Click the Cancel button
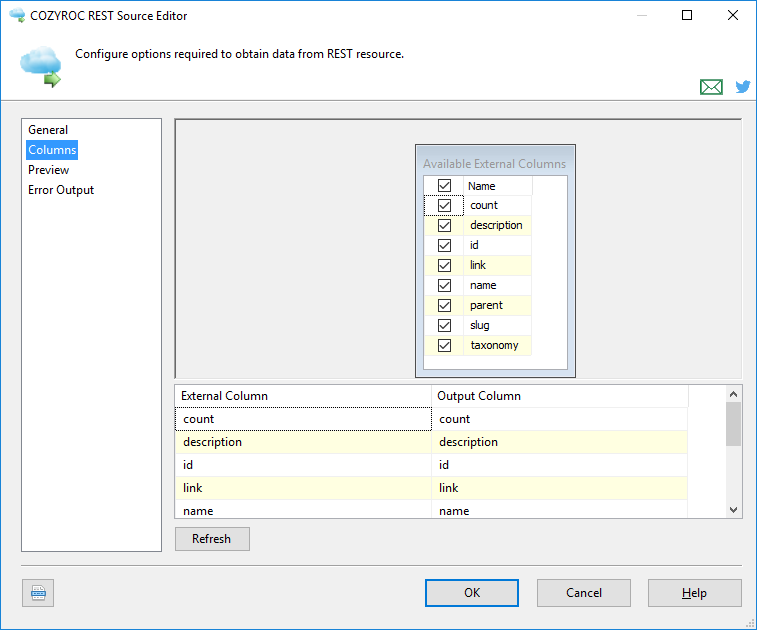Viewport: 757px width, 630px height. click(584, 593)
